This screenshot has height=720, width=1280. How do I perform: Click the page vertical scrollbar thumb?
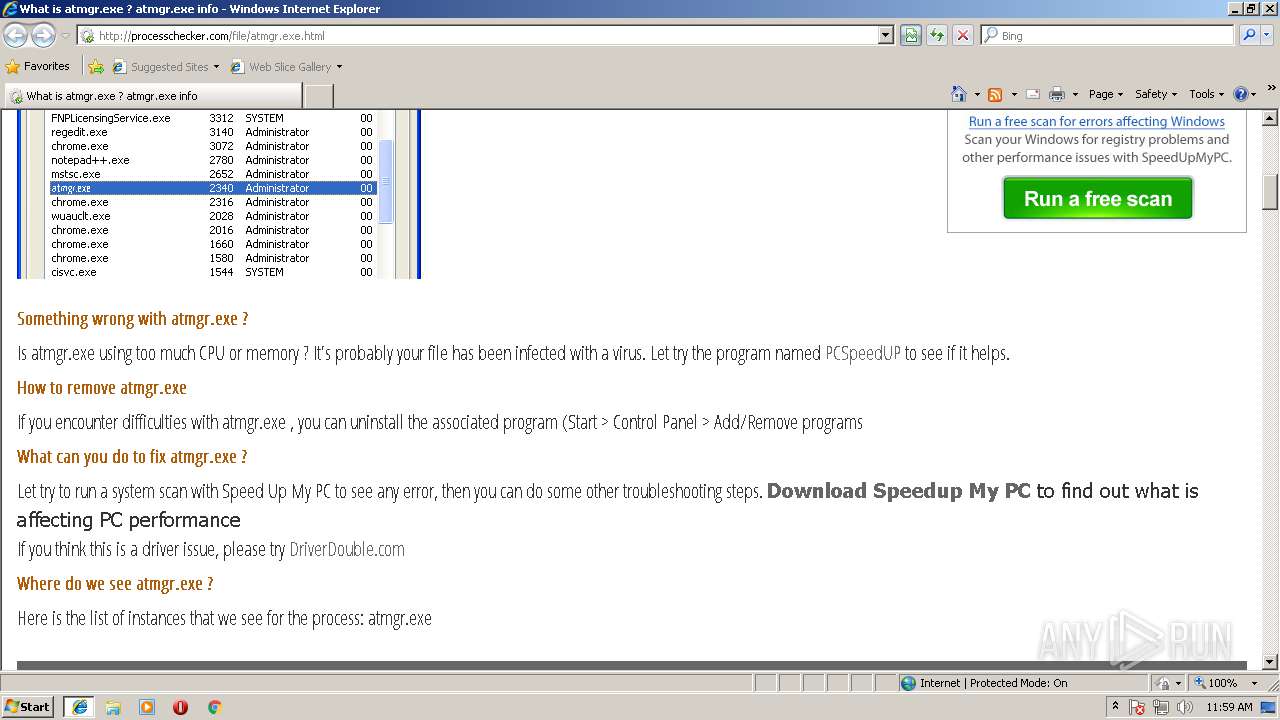click(1271, 192)
